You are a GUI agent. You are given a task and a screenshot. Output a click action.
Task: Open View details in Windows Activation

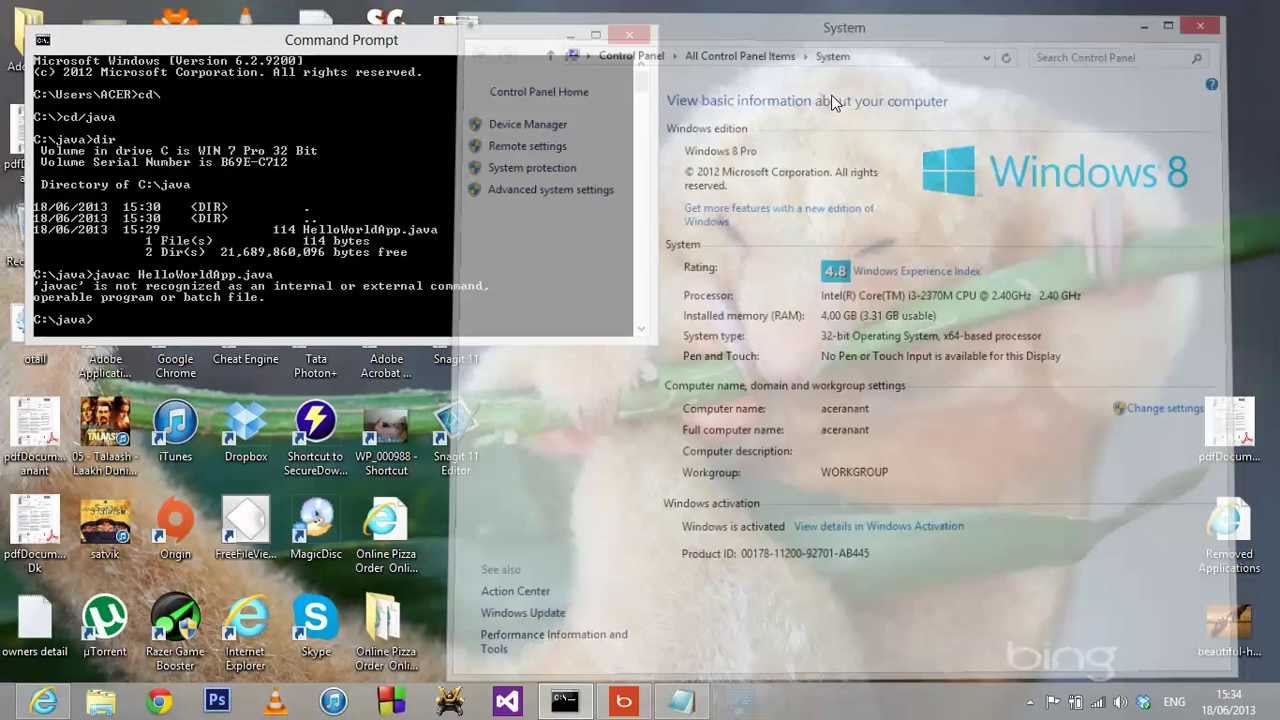(879, 526)
